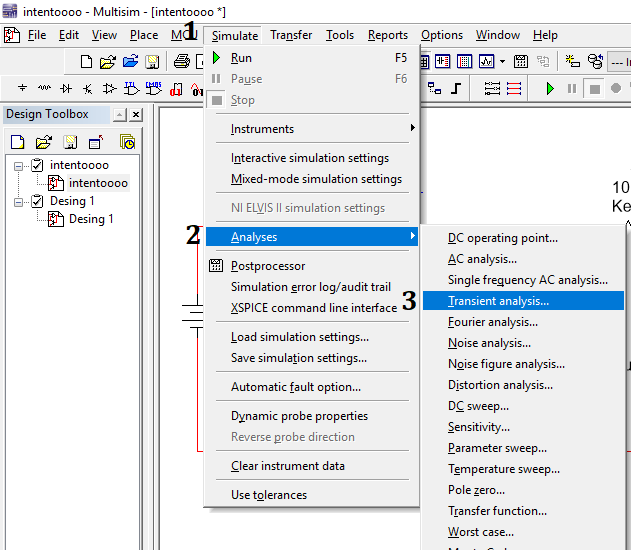
Task: Open Simulation error log/audit trail
Action: (x=312, y=287)
